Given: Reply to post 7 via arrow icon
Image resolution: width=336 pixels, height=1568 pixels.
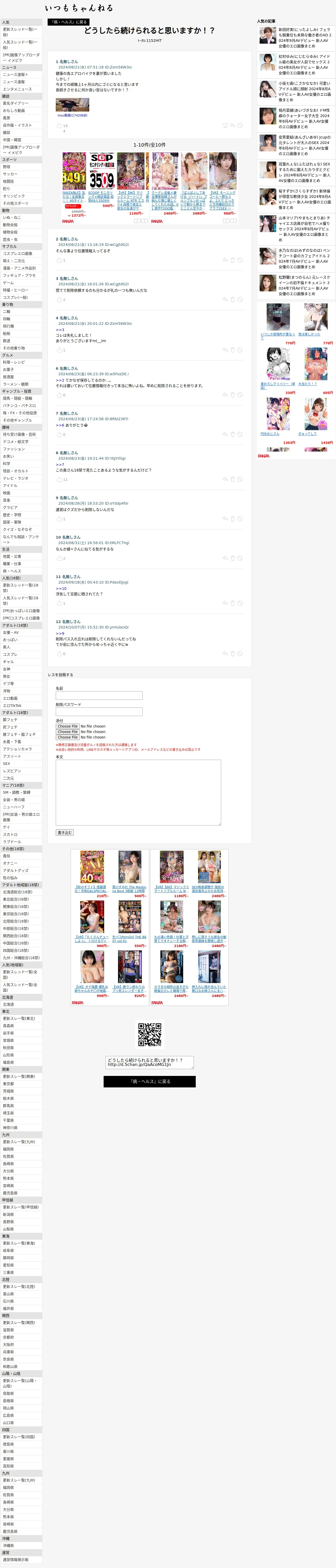Looking at the screenshot, I should tap(225, 435).
